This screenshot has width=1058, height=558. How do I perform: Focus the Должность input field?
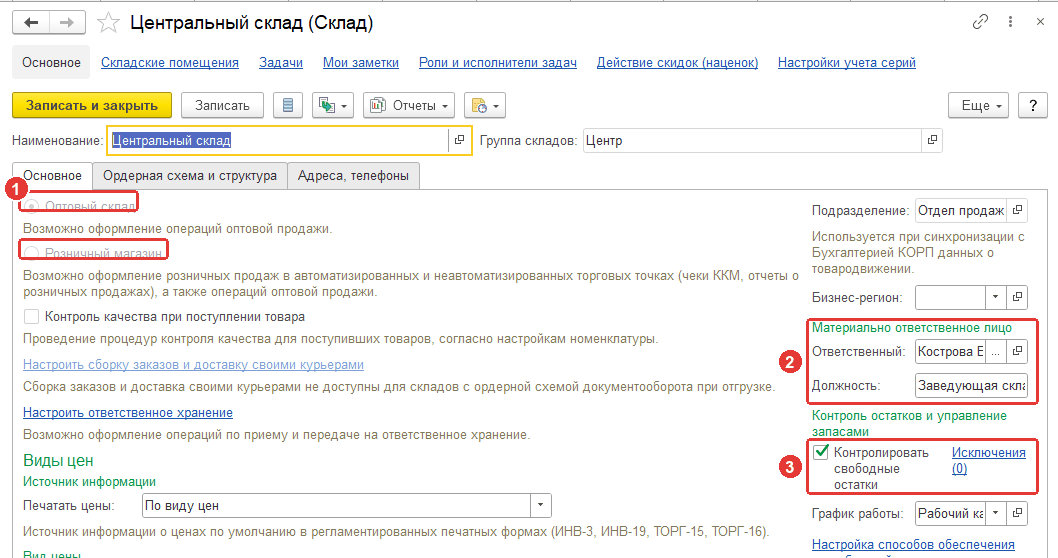(972, 385)
